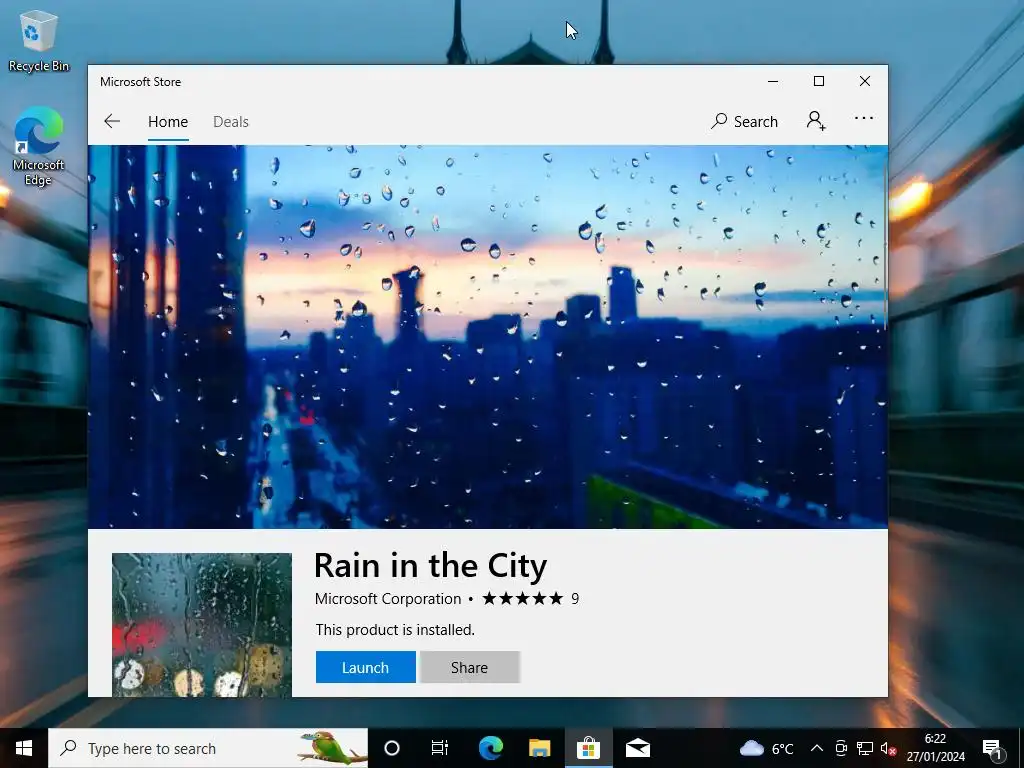
Task: Switch to the Deals tab
Action: coord(231,121)
